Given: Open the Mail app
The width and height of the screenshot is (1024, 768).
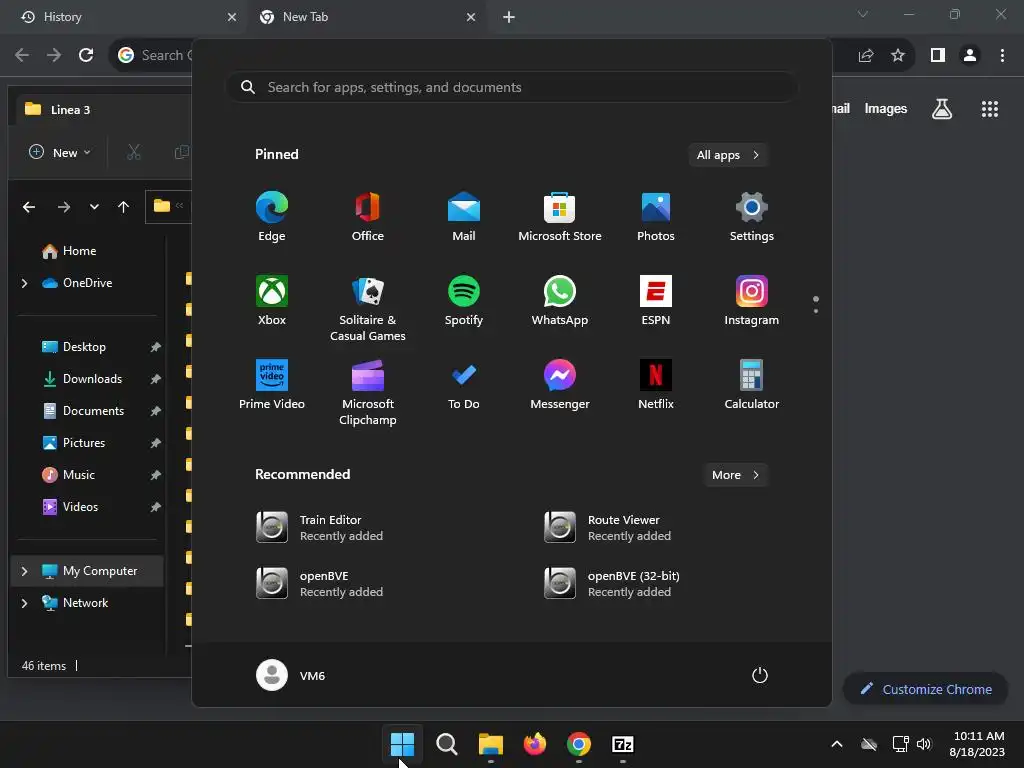Looking at the screenshot, I should 464,217.
